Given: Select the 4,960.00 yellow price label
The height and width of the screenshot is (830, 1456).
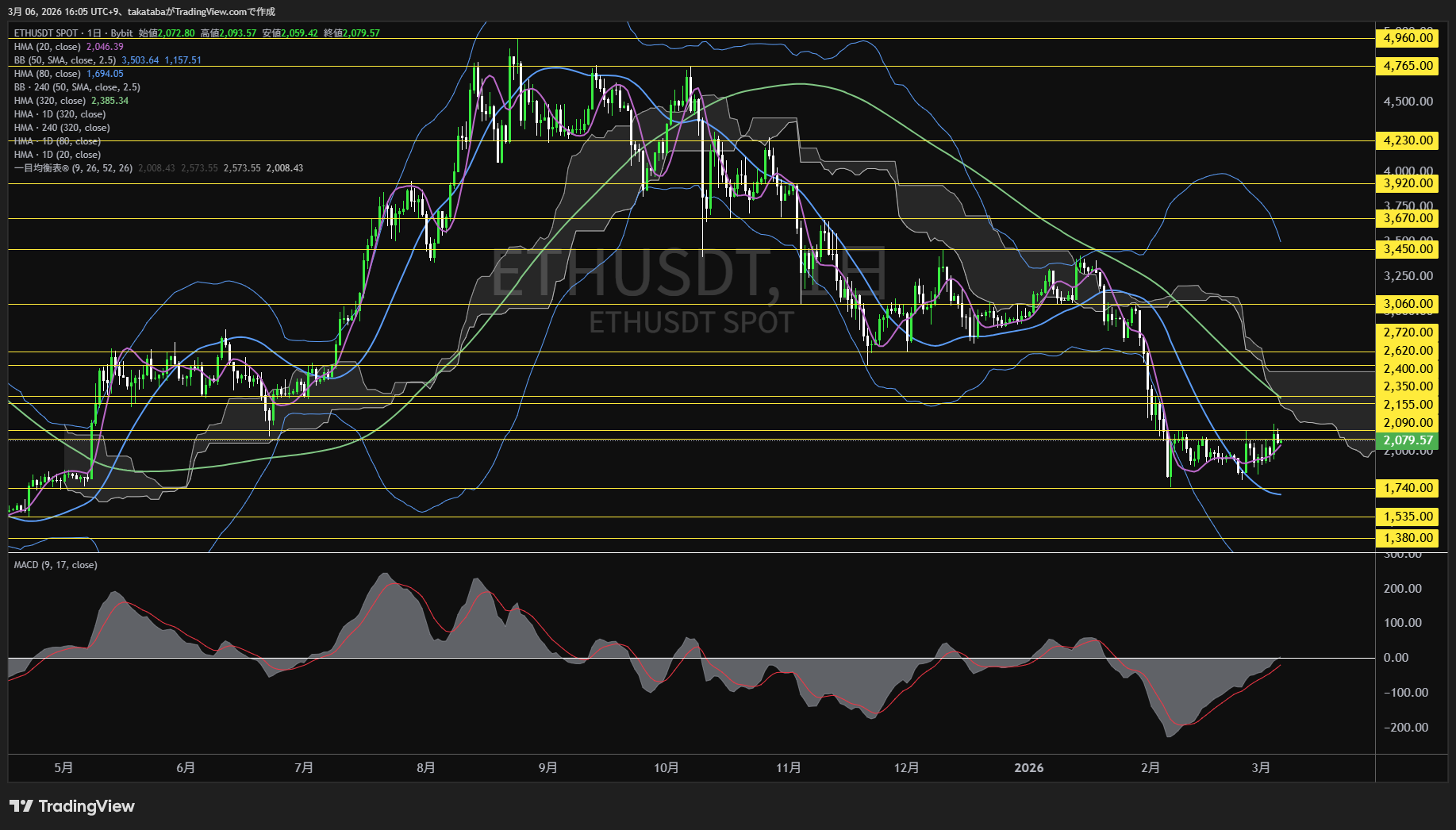Looking at the screenshot, I should 1408,38.
